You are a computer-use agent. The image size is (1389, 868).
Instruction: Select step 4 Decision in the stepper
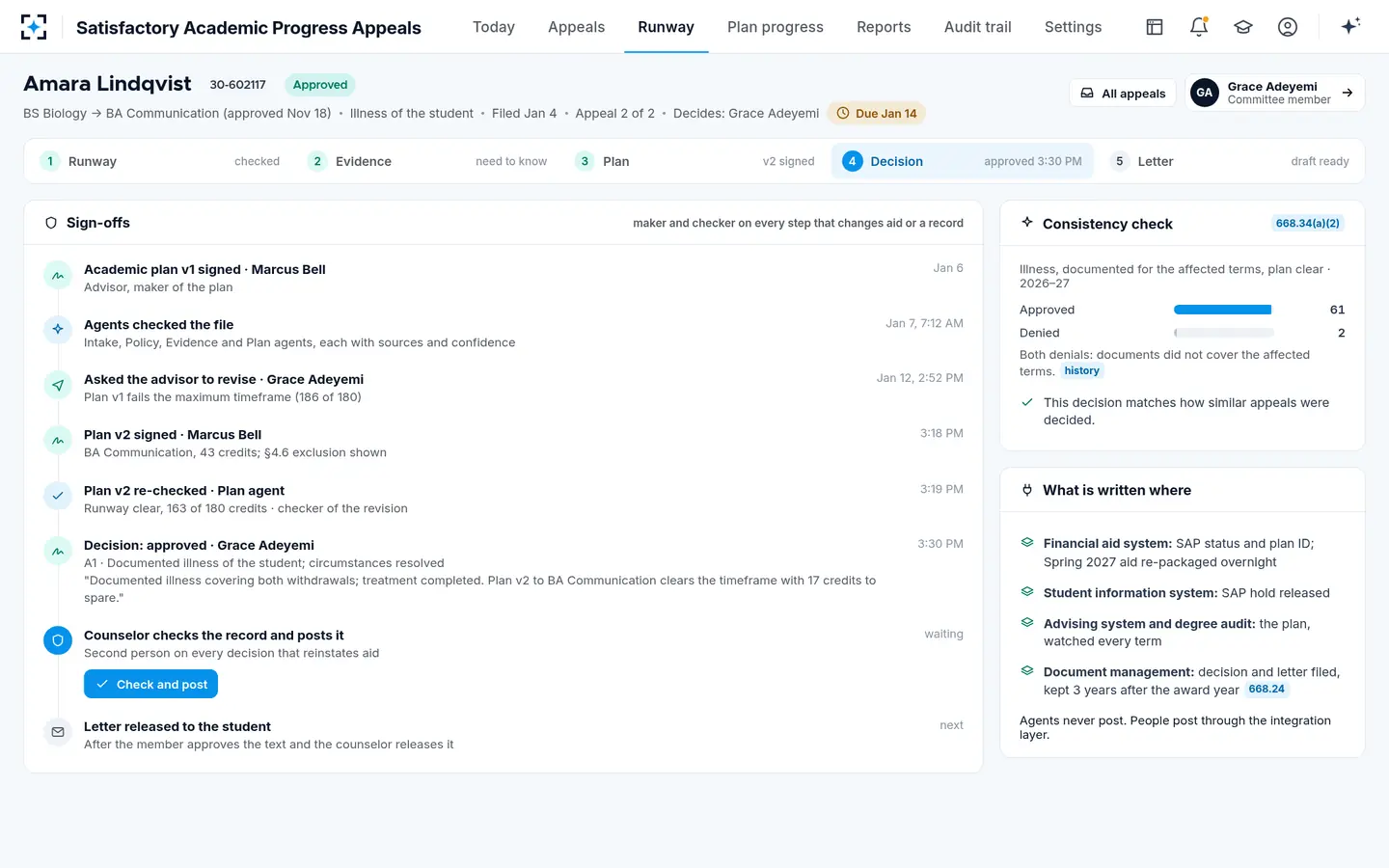click(963, 161)
